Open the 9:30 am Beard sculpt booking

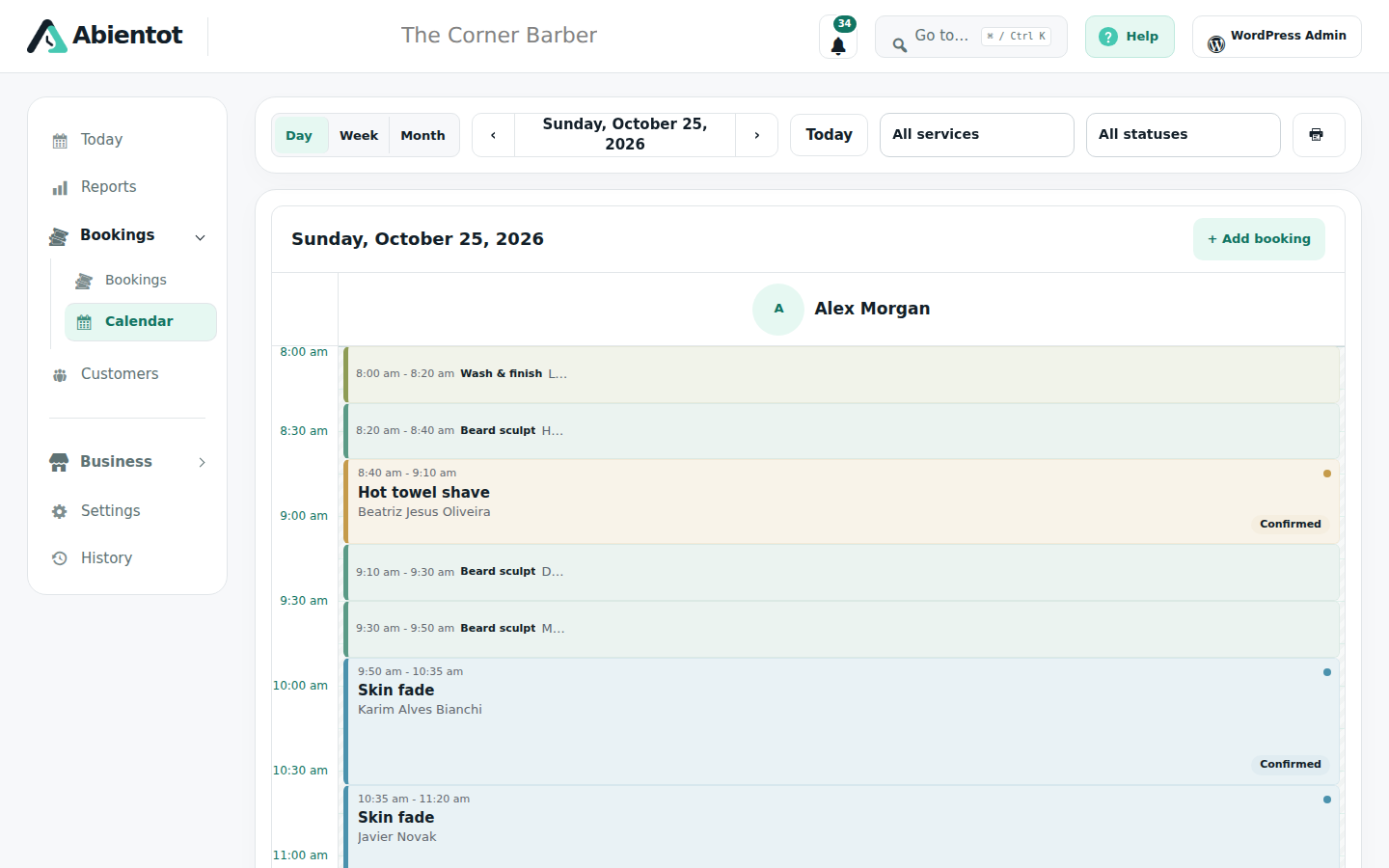(x=841, y=629)
